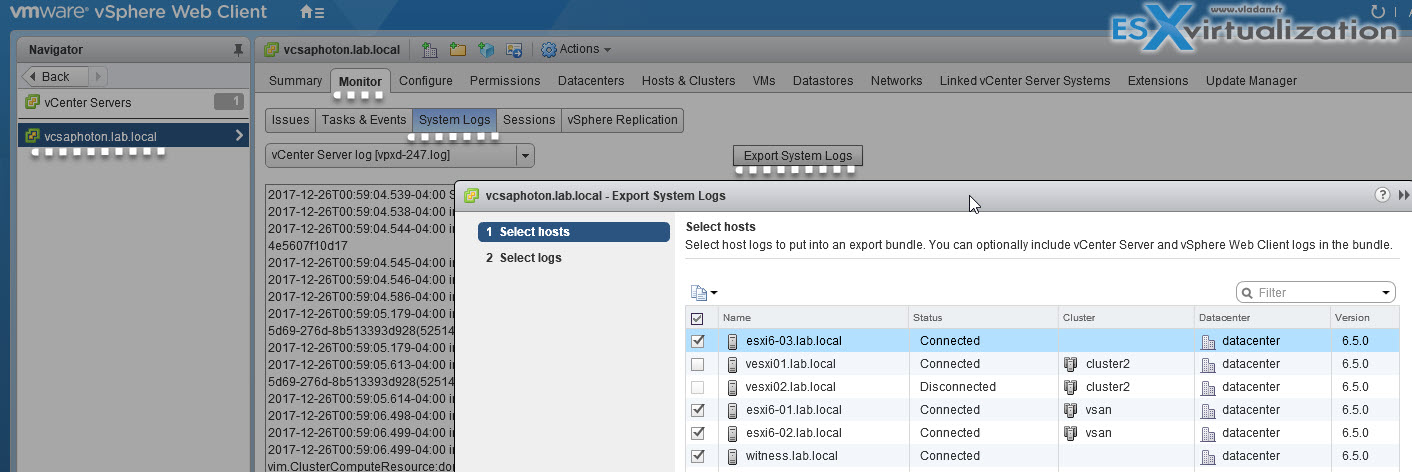Image resolution: width=1412 pixels, height=472 pixels.
Task: Go to the Datacenters tab
Action: (591, 81)
